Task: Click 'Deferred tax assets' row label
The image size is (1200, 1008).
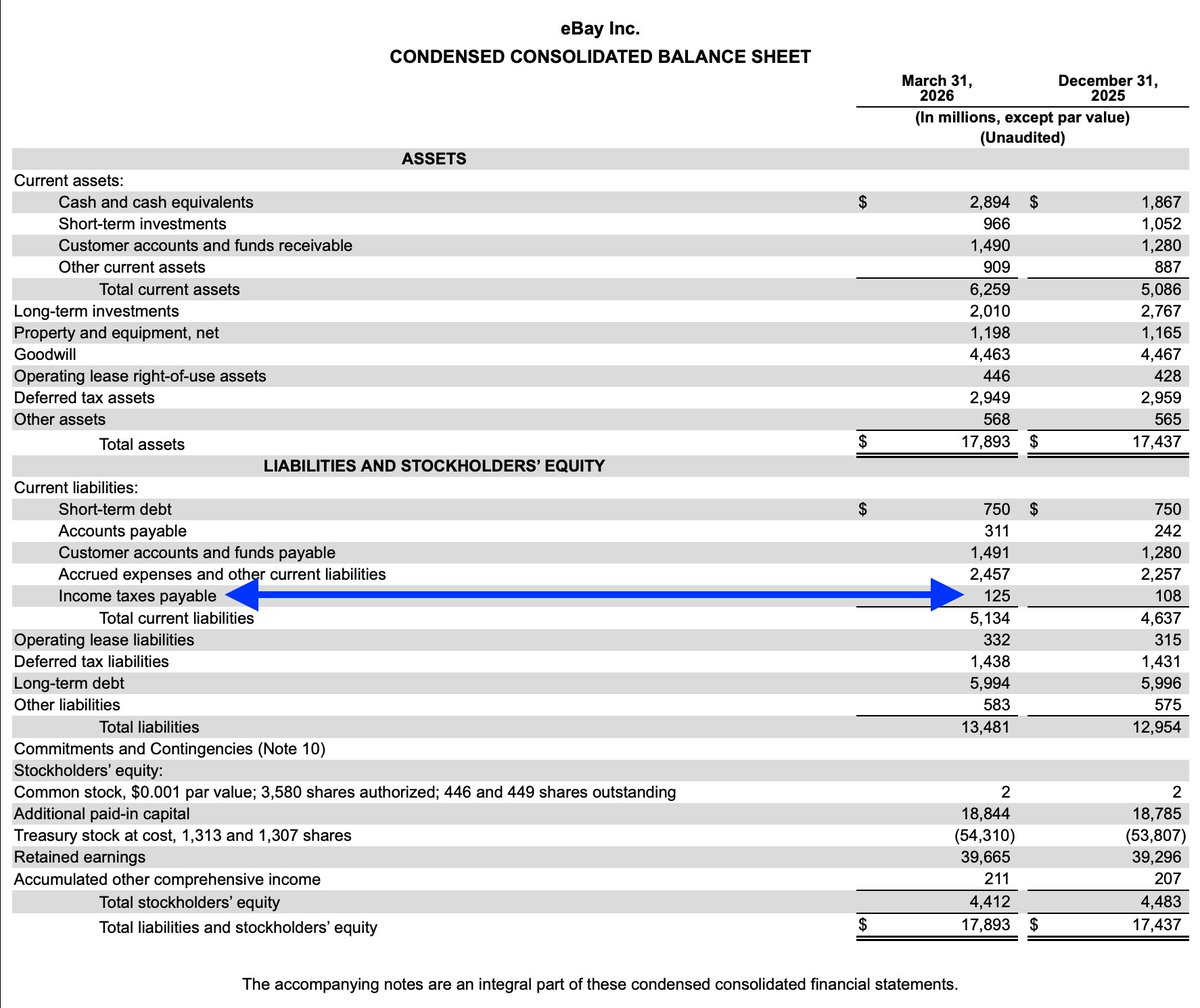Action: click(84, 398)
